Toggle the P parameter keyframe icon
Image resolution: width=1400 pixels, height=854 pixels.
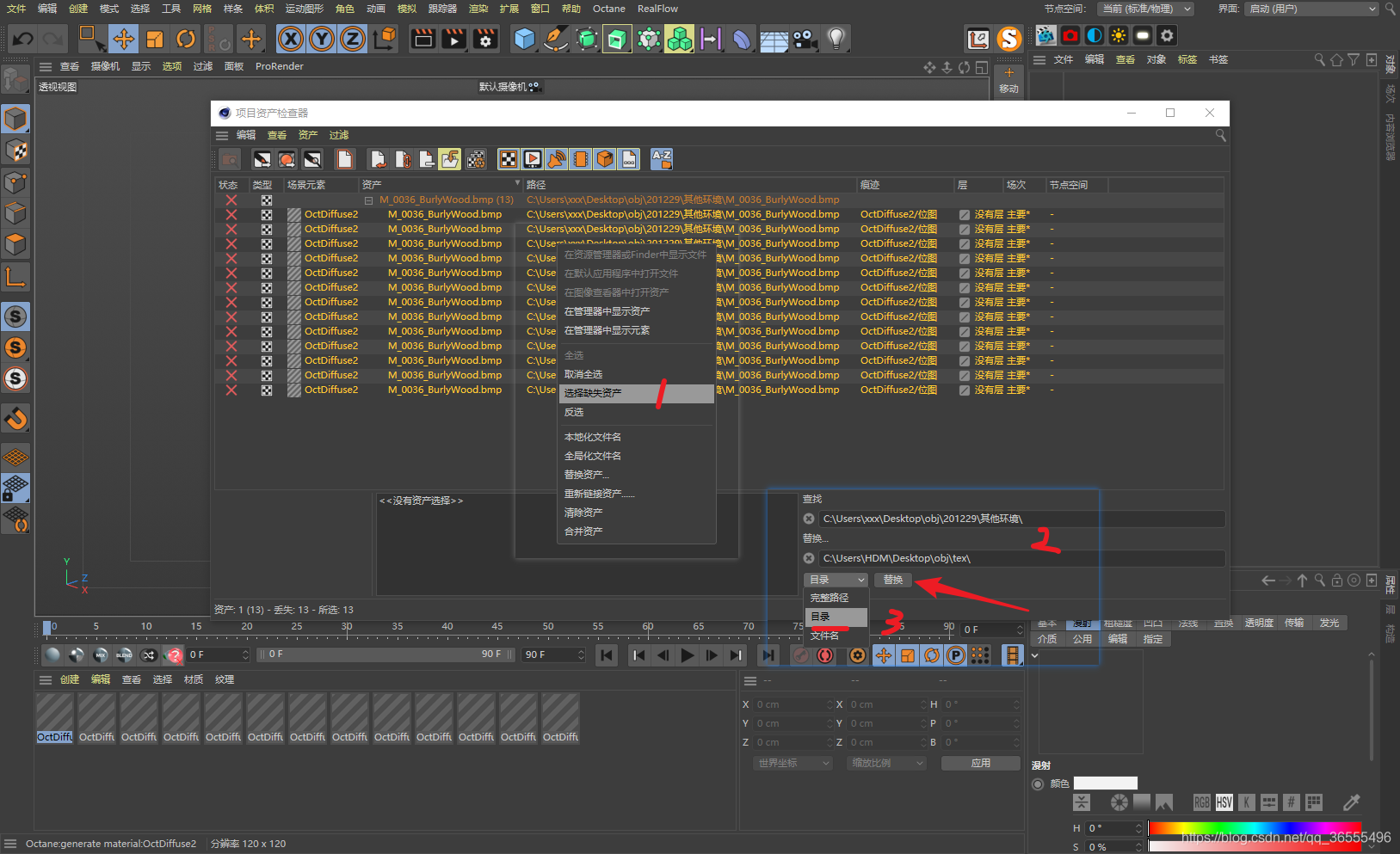[x=956, y=655]
